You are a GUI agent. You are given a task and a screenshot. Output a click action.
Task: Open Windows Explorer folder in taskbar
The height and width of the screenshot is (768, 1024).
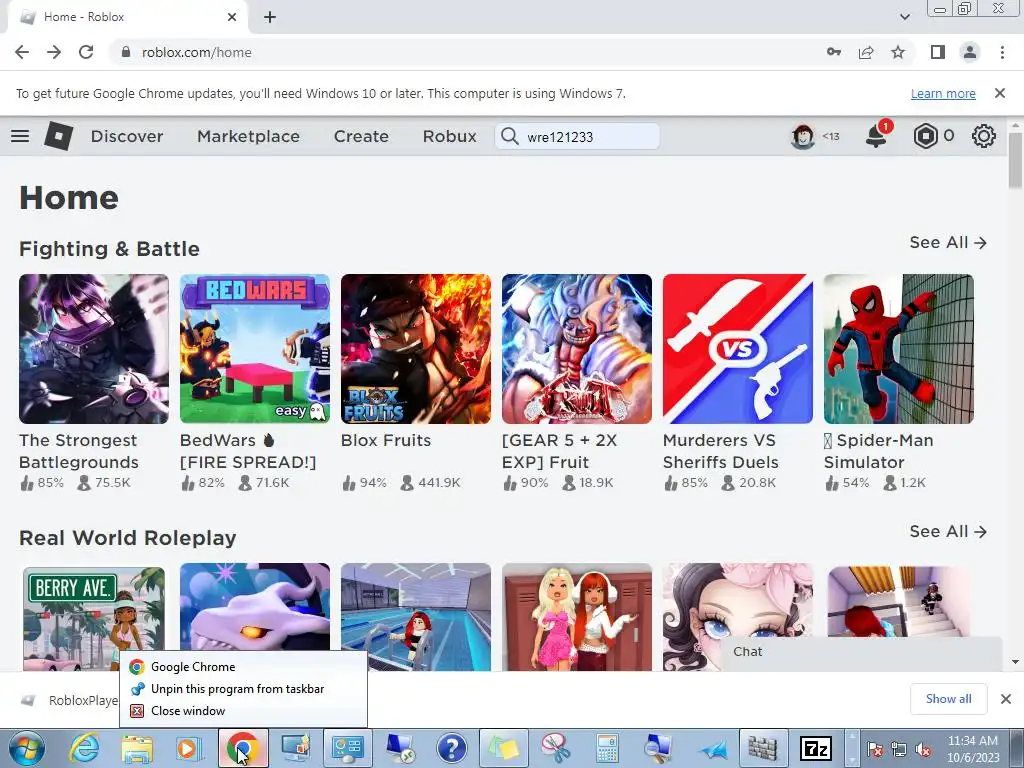pos(136,748)
